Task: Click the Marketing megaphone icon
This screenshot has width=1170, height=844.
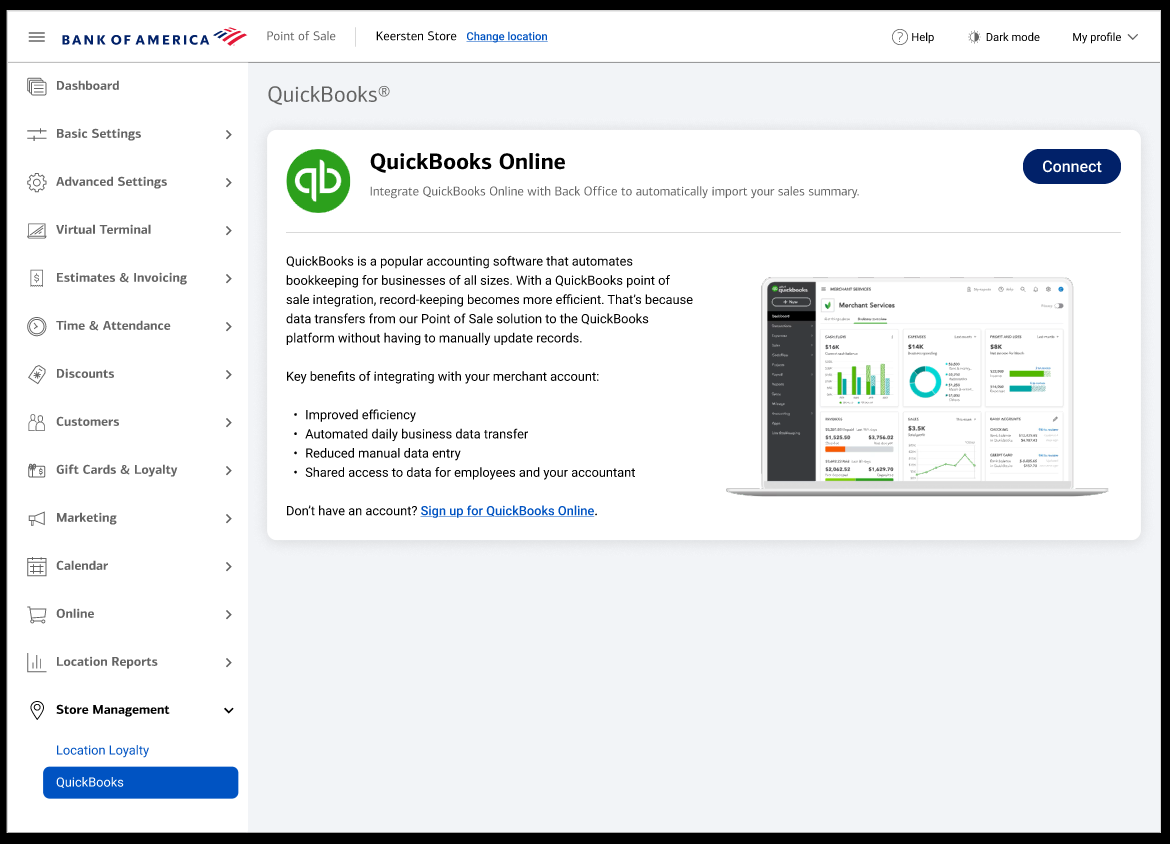Action: pyautogui.click(x=37, y=518)
